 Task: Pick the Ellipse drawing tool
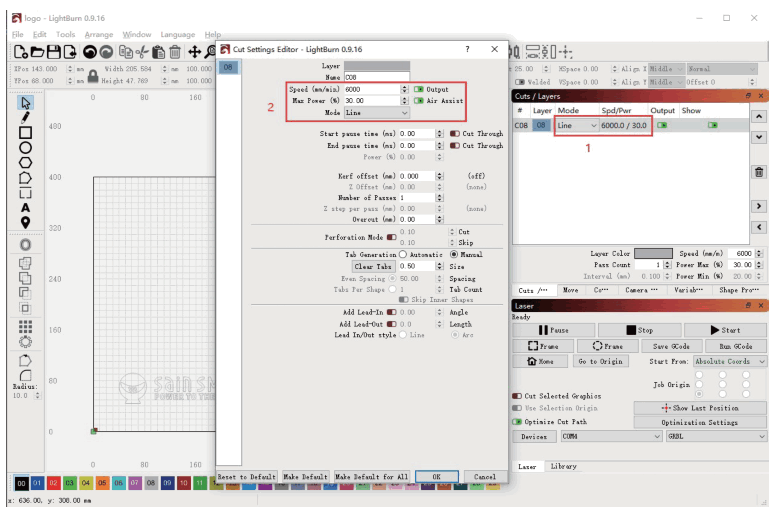click(x=25, y=148)
